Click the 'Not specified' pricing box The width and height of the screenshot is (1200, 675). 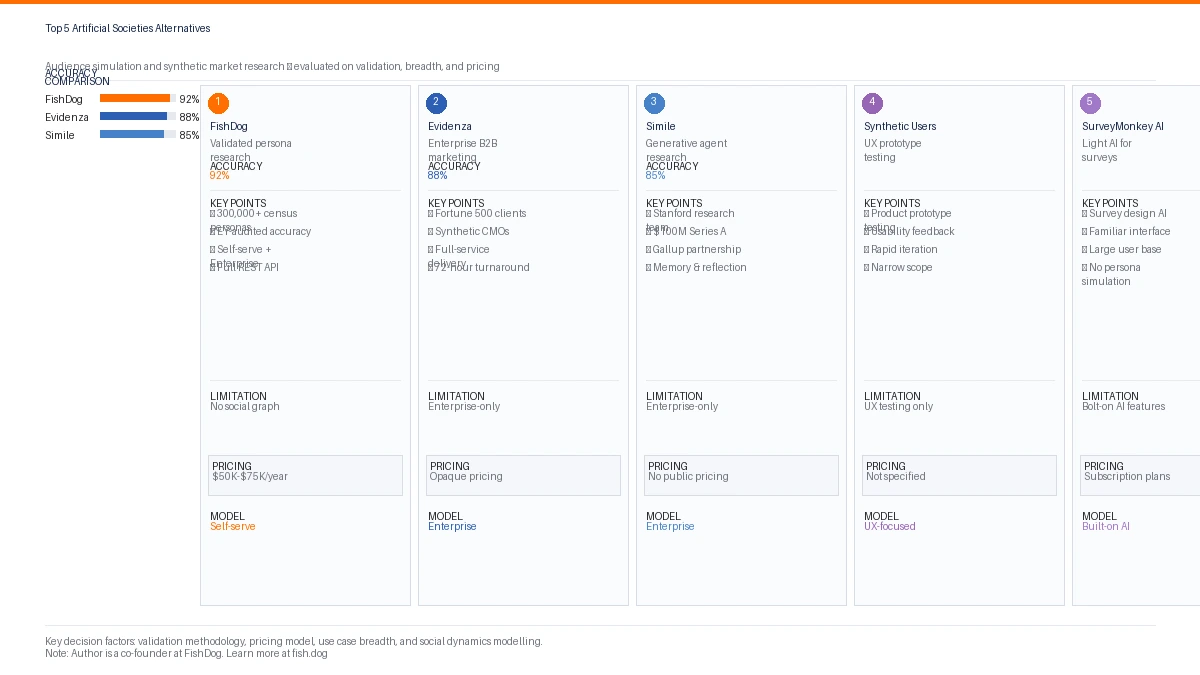click(959, 476)
